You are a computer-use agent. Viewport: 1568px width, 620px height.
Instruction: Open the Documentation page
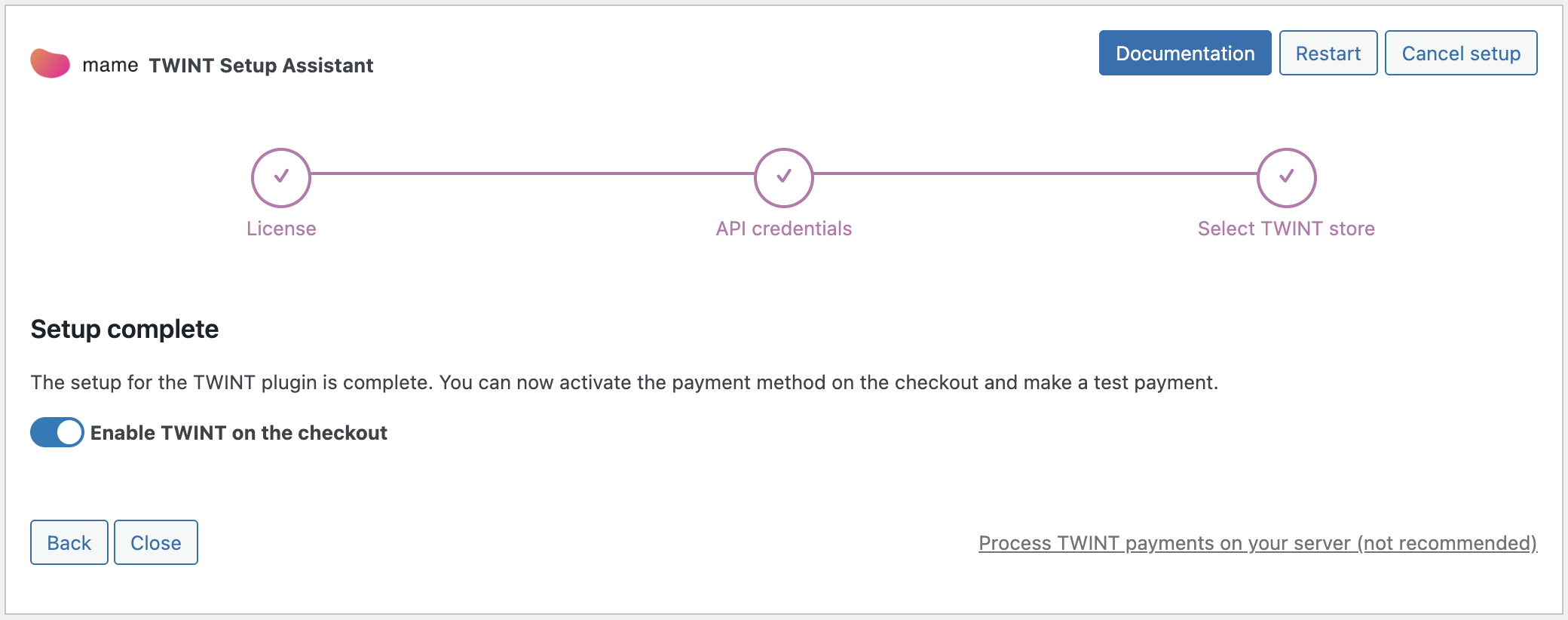coord(1184,54)
